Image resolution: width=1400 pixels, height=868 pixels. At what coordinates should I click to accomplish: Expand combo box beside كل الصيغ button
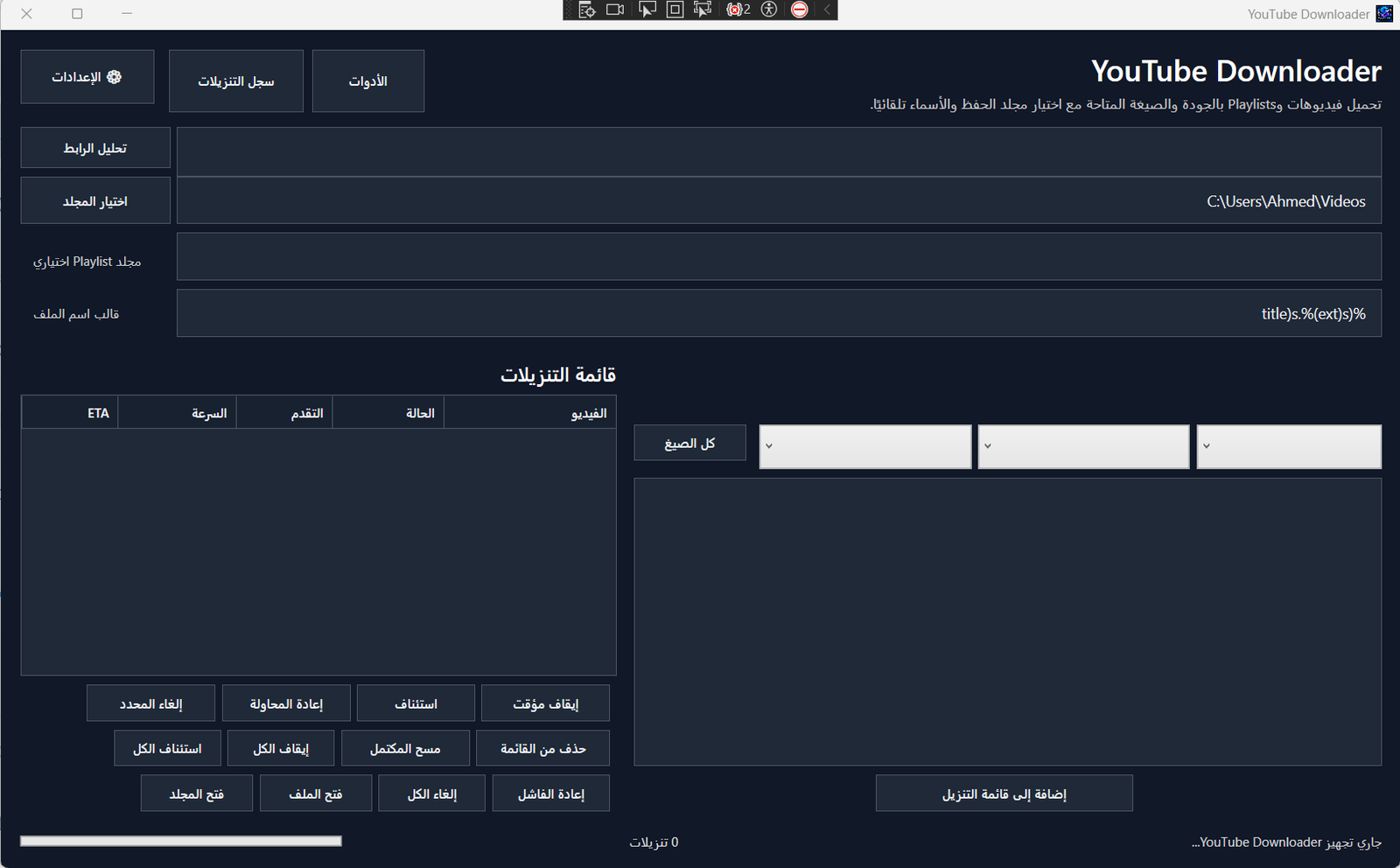click(865, 446)
